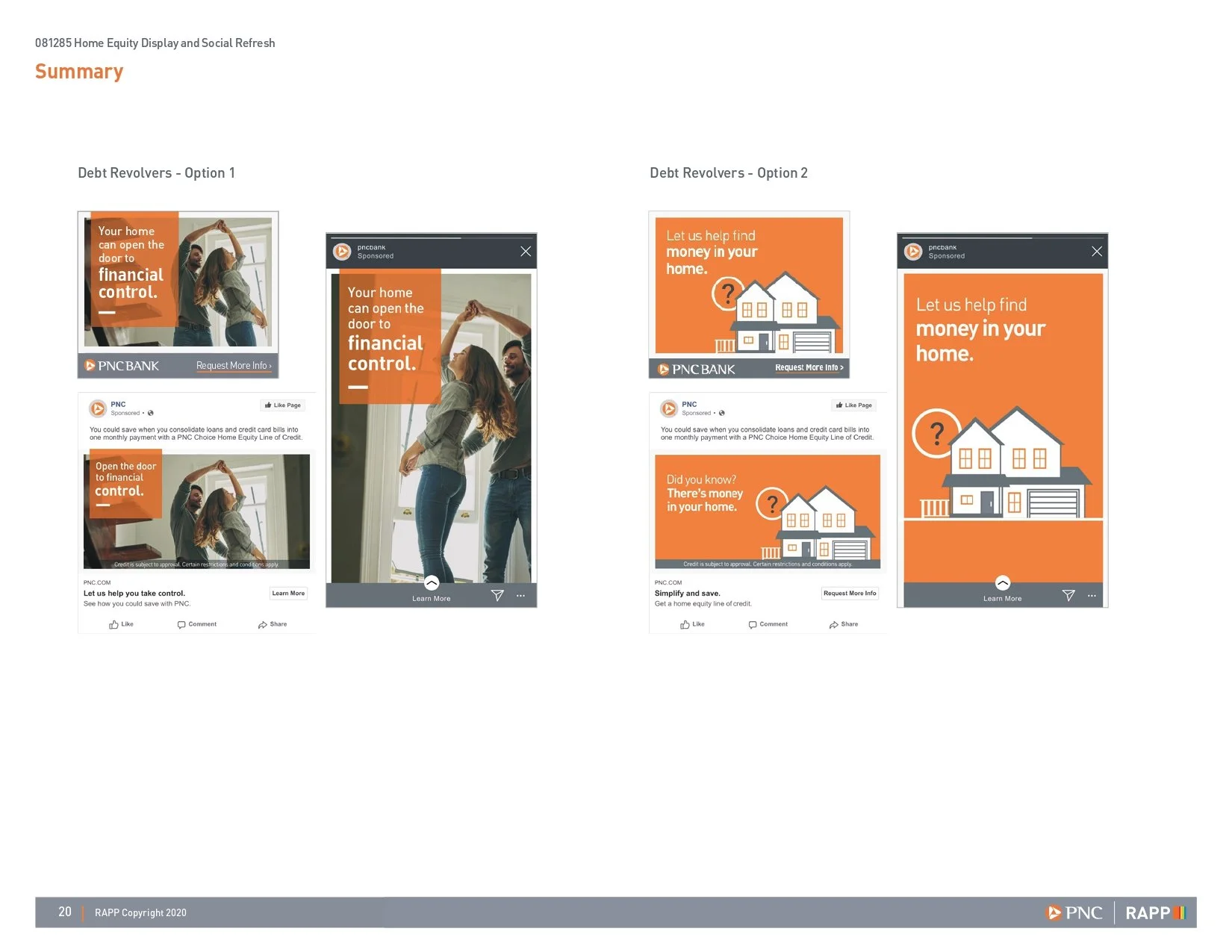Comment on the Option 1 Facebook post

[x=197, y=624]
